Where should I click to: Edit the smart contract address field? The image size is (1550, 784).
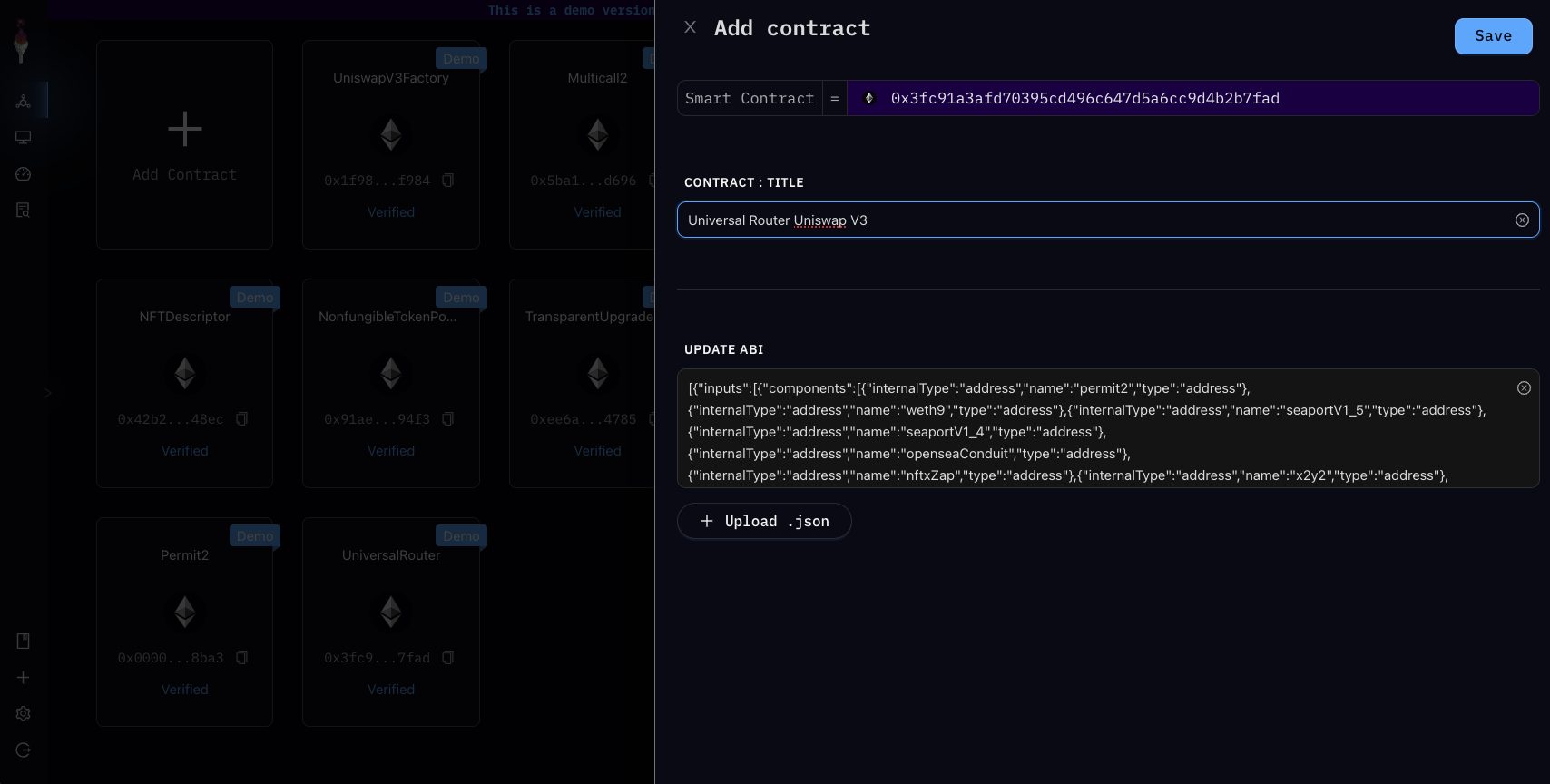[x=1192, y=98]
